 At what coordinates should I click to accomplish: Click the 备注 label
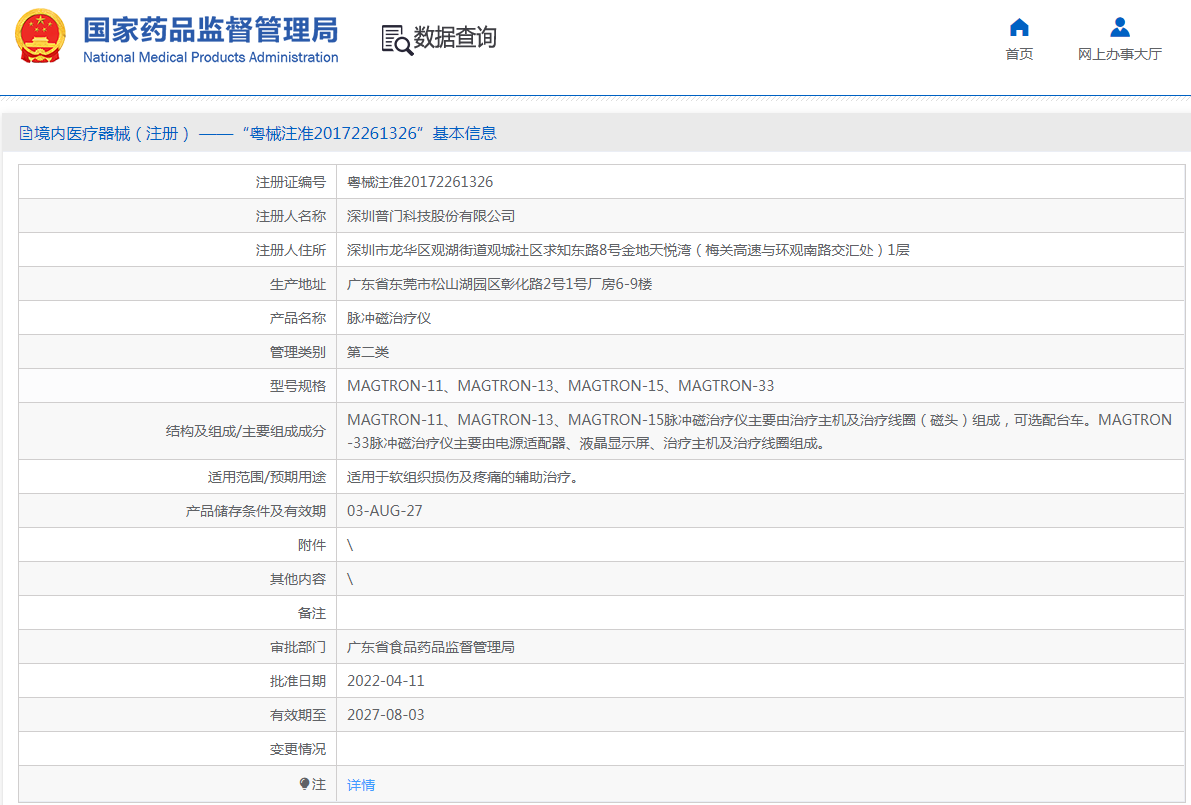(311, 613)
